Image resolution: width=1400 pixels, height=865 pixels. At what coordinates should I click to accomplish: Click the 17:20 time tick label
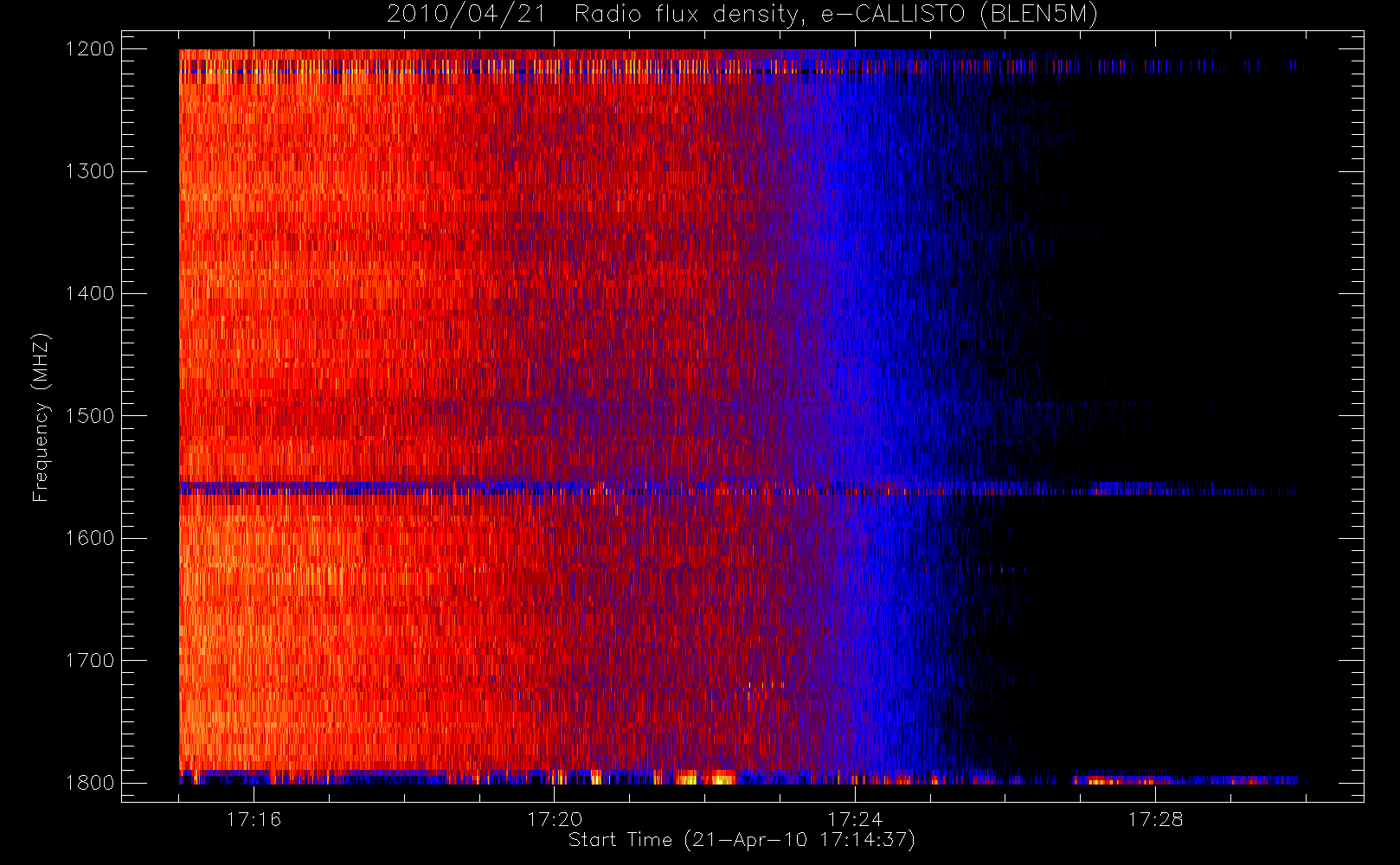click(554, 819)
